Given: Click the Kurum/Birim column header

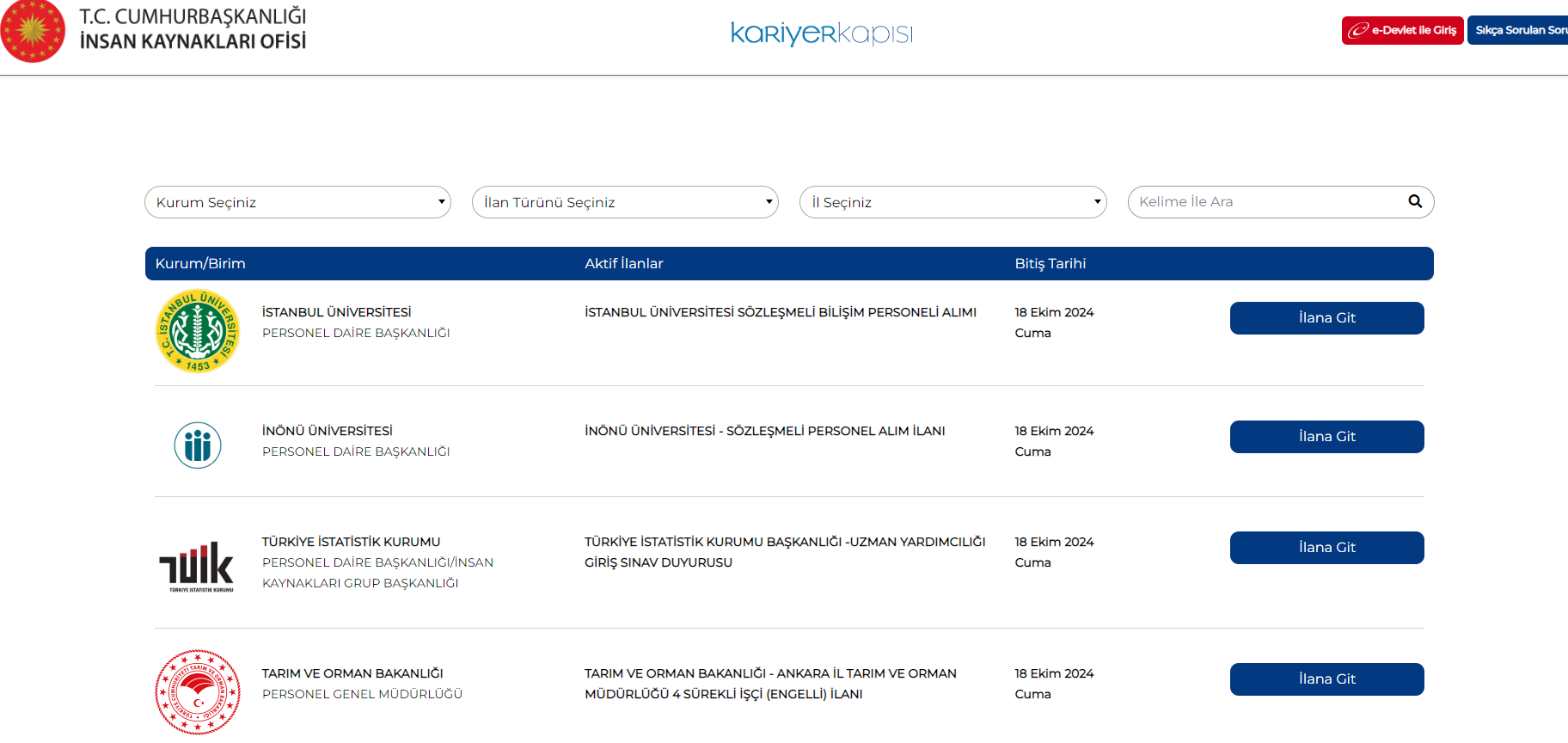Looking at the screenshot, I should tap(200, 263).
